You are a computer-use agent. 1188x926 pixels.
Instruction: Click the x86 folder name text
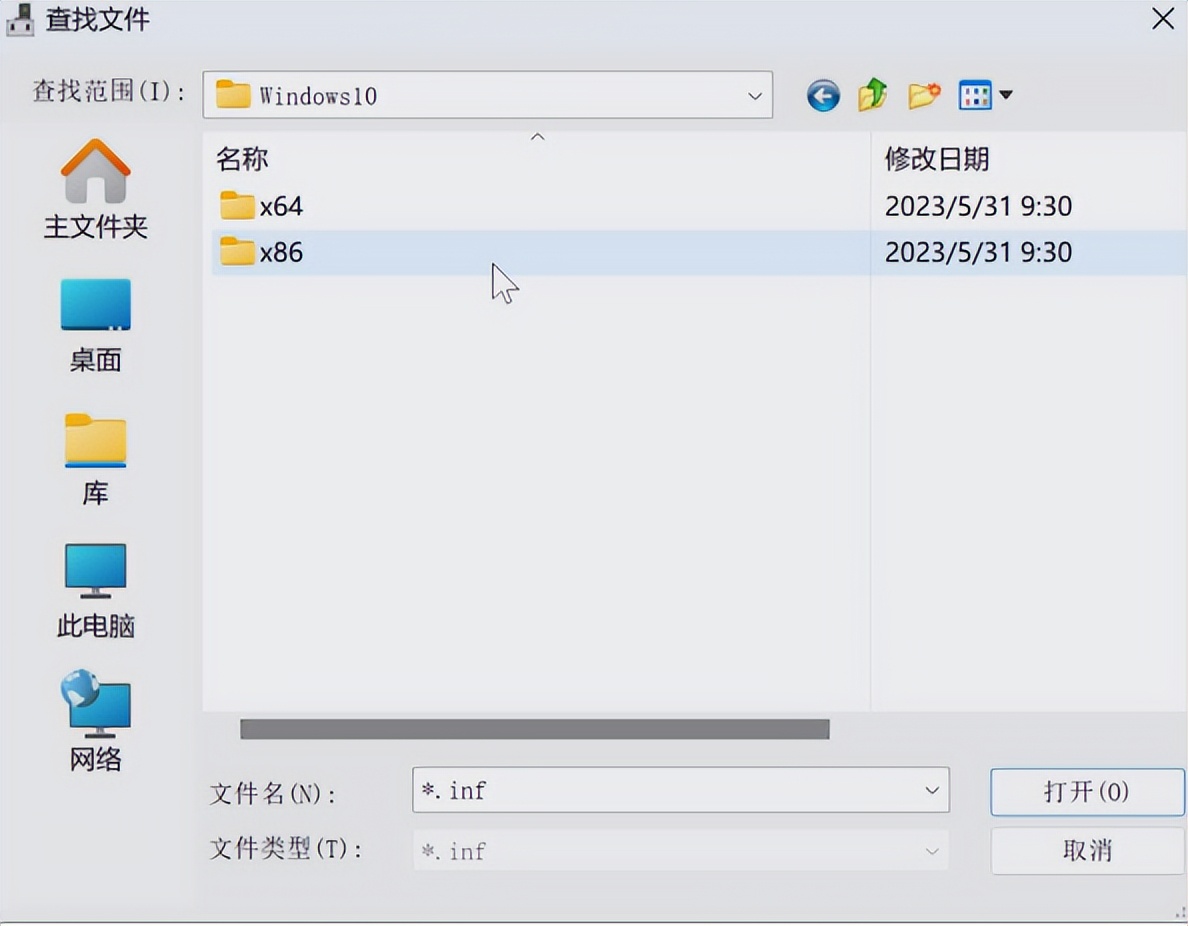click(281, 252)
